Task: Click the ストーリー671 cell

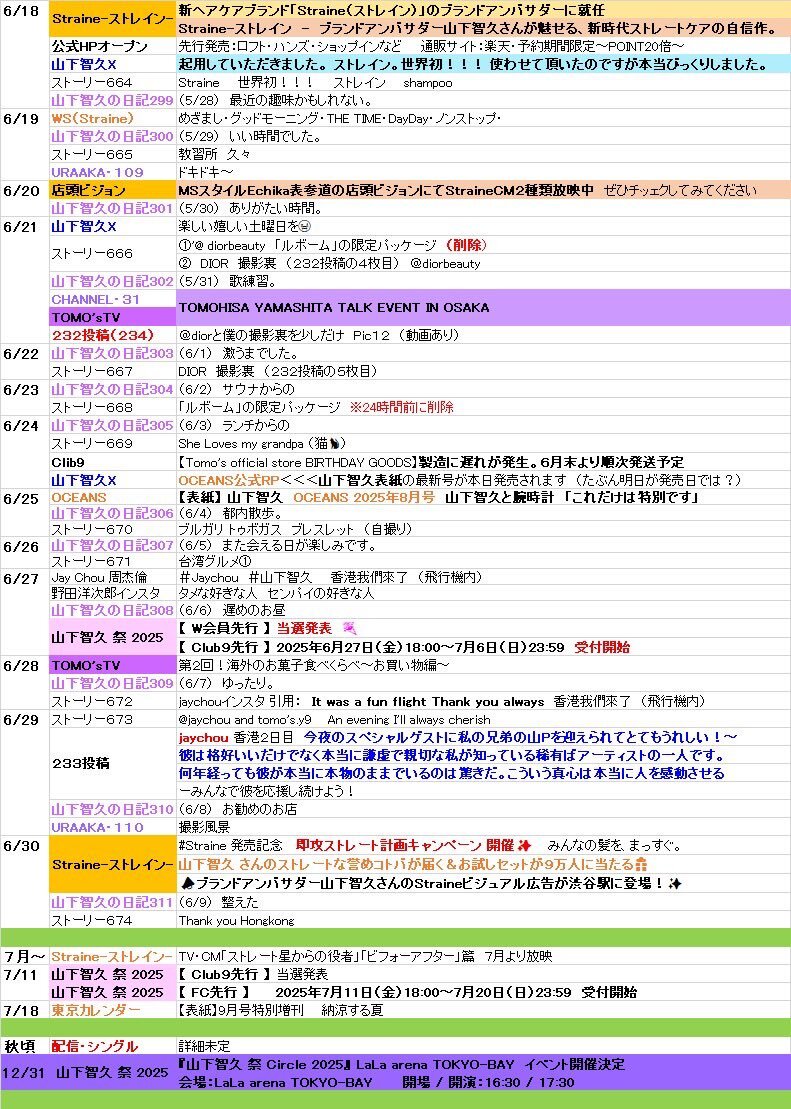Action: tap(112, 562)
